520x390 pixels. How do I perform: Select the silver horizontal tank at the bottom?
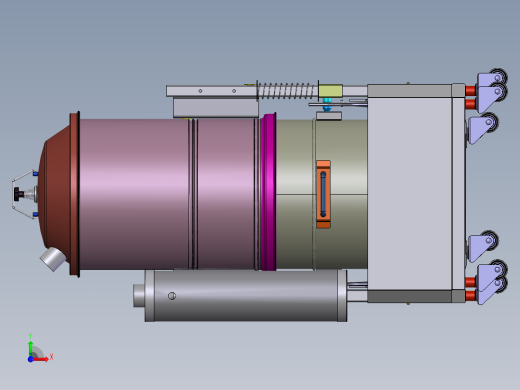(246, 296)
